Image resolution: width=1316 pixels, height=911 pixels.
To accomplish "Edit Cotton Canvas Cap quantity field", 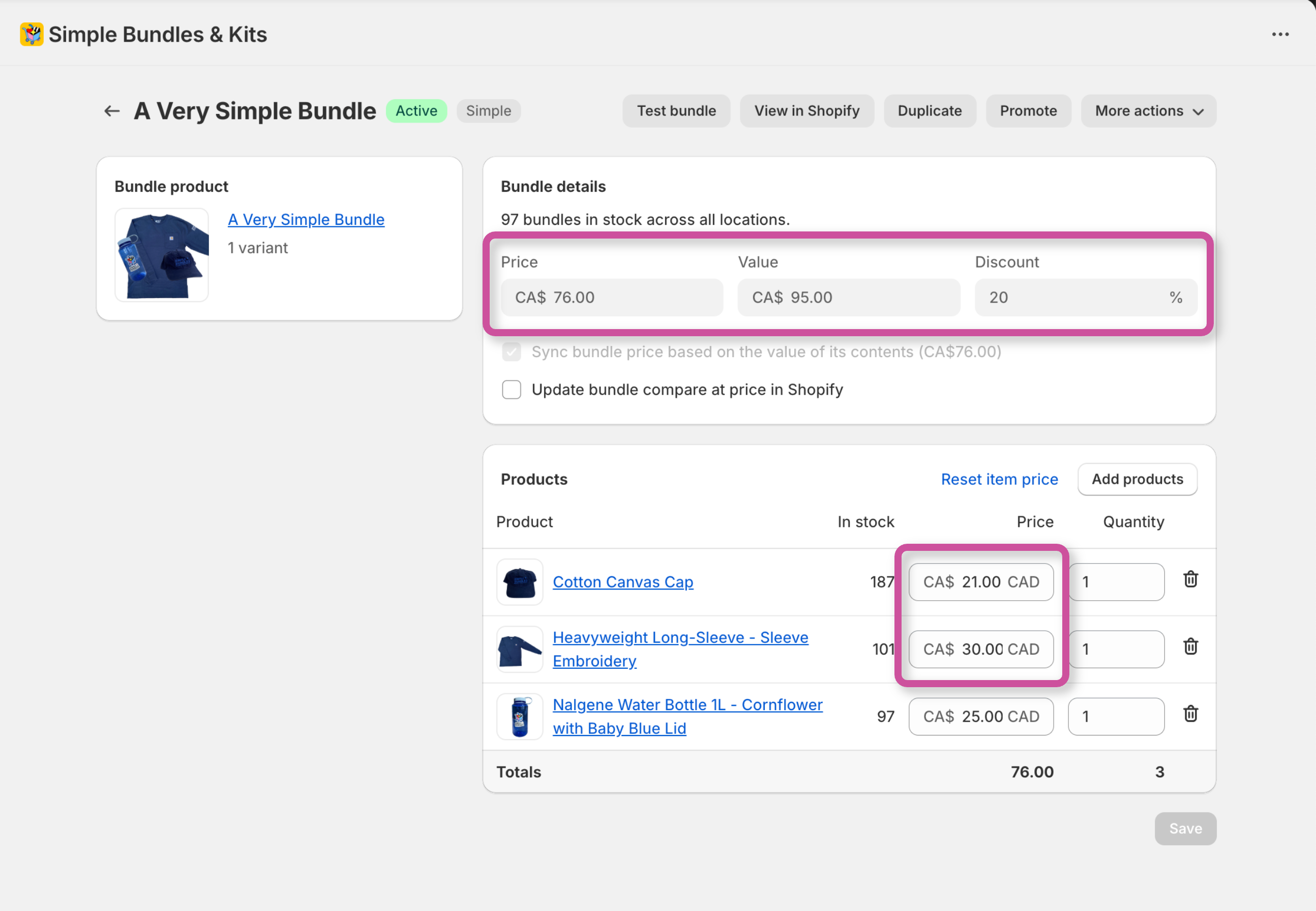I will pos(1117,582).
